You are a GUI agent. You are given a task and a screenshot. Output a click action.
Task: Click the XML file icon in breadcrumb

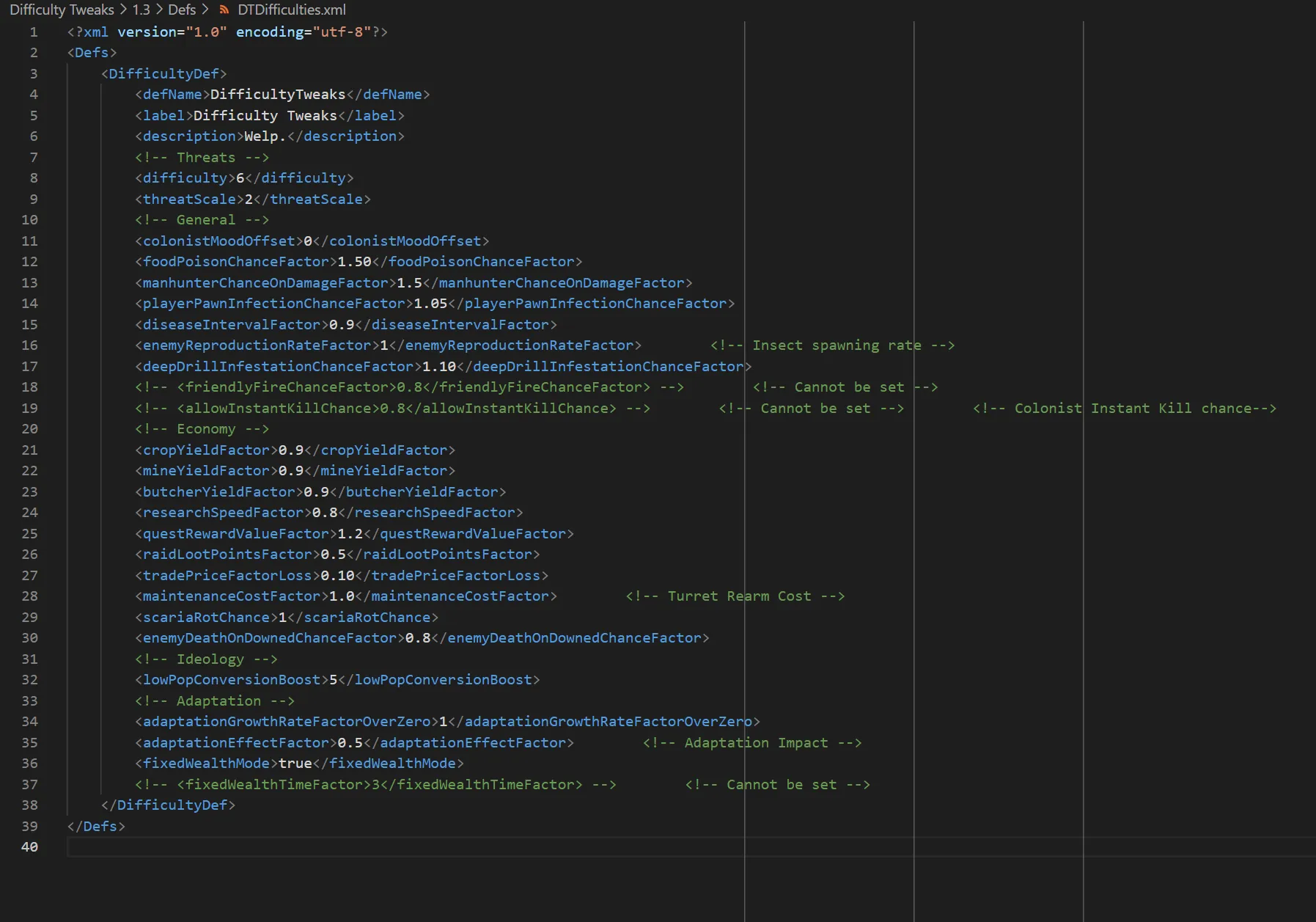[224, 10]
